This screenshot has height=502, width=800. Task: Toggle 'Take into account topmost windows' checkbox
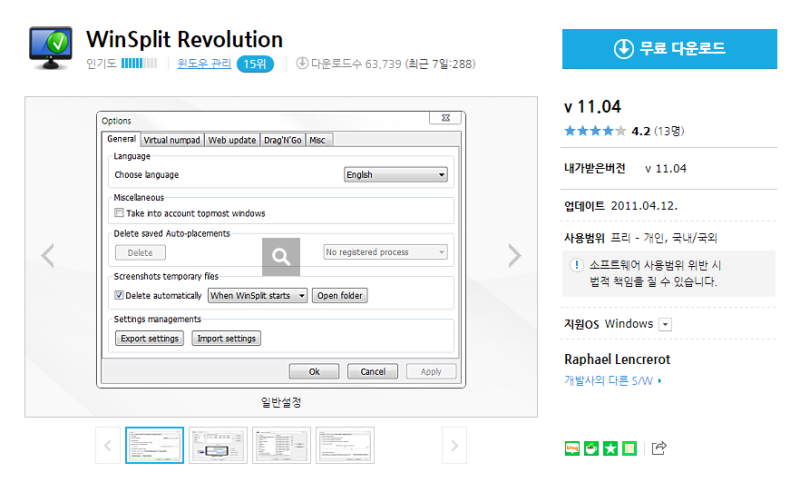119,213
